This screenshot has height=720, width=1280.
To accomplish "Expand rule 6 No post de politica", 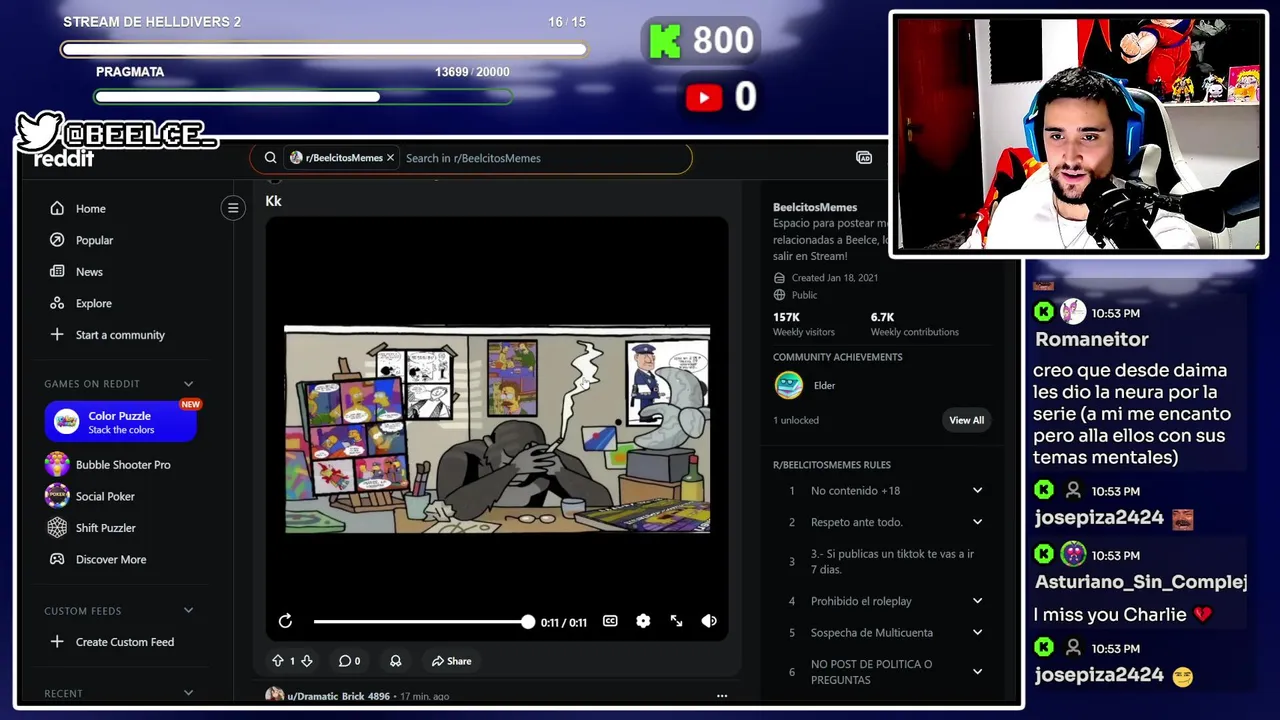I will 977,672.
